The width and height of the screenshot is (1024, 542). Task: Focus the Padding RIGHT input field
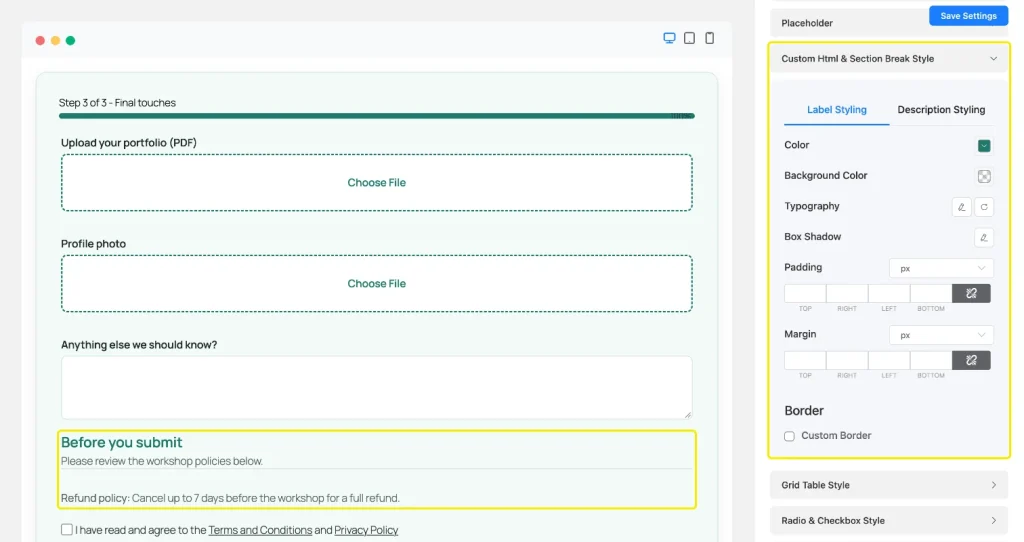847,293
